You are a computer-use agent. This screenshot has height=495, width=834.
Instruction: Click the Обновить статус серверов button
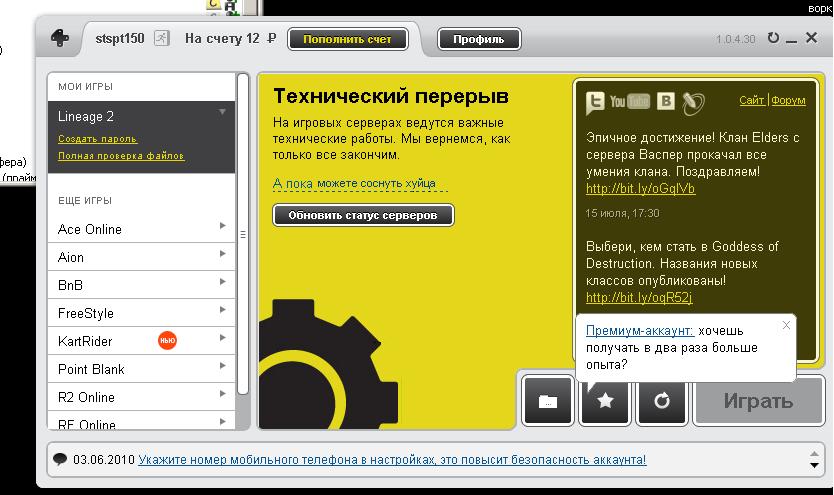[363, 215]
